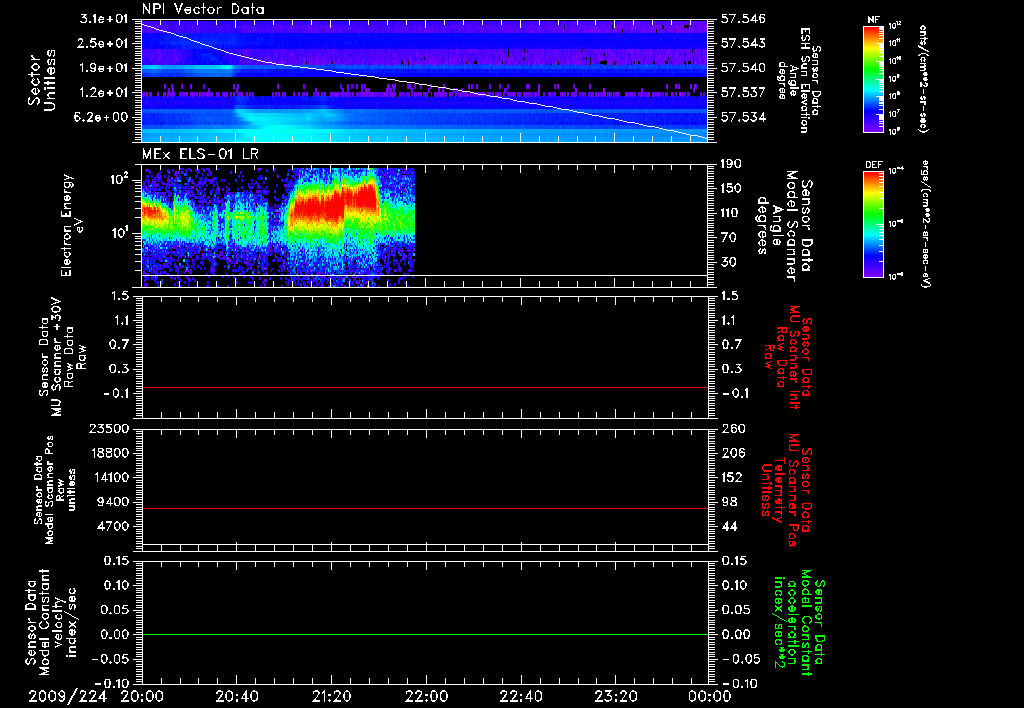Click the red line in scanner position panel
The width and height of the screenshot is (1024, 708).
[x=424, y=508]
